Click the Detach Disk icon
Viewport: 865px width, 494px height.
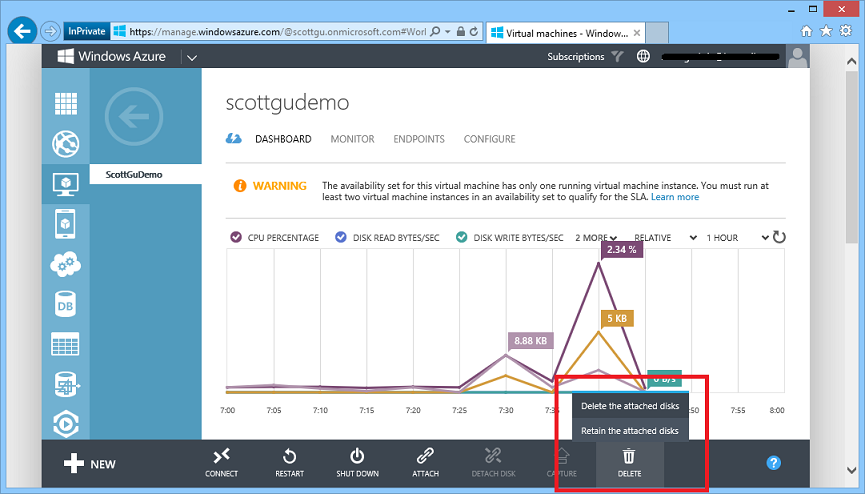pyautogui.click(x=493, y=456)
